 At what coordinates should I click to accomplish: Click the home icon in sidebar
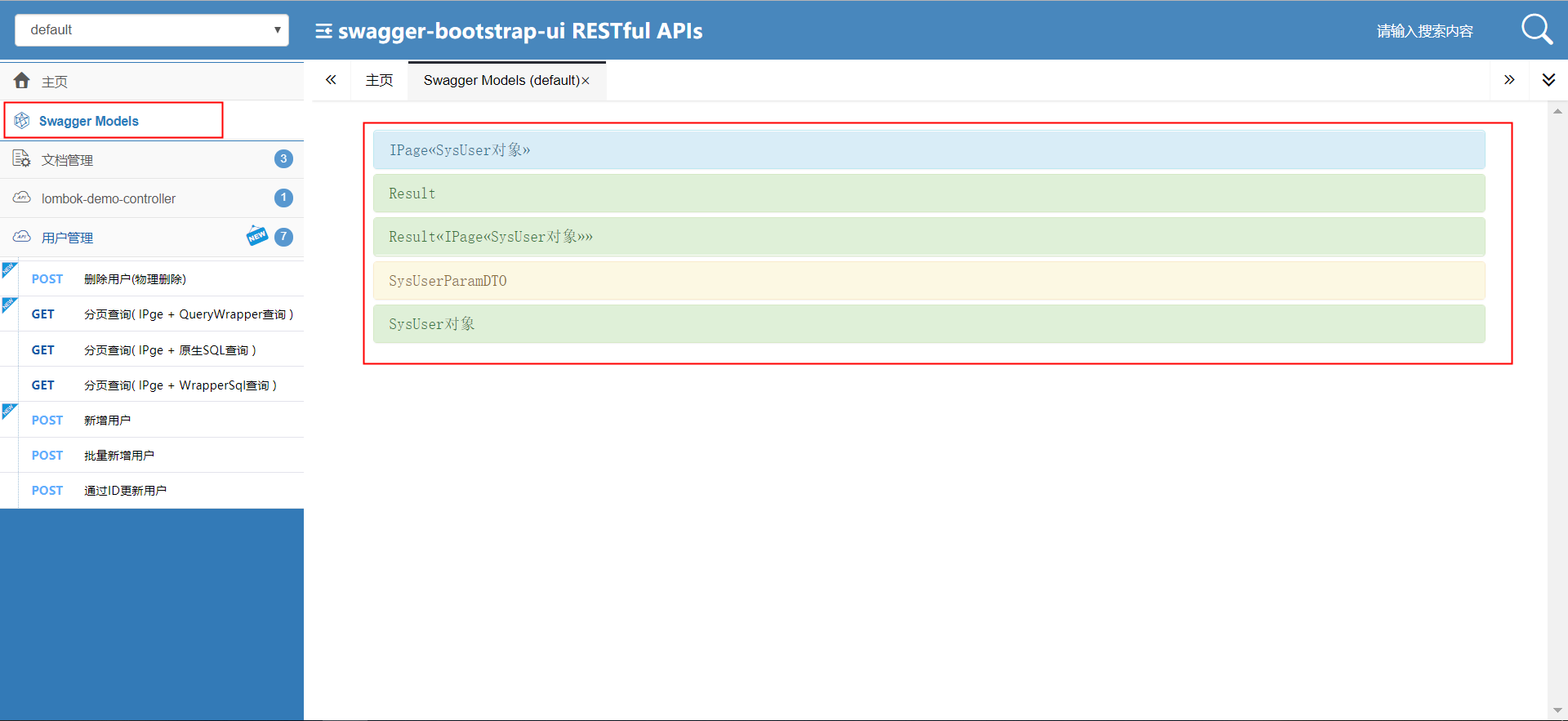pyautogui.click(x=22, y=80)
